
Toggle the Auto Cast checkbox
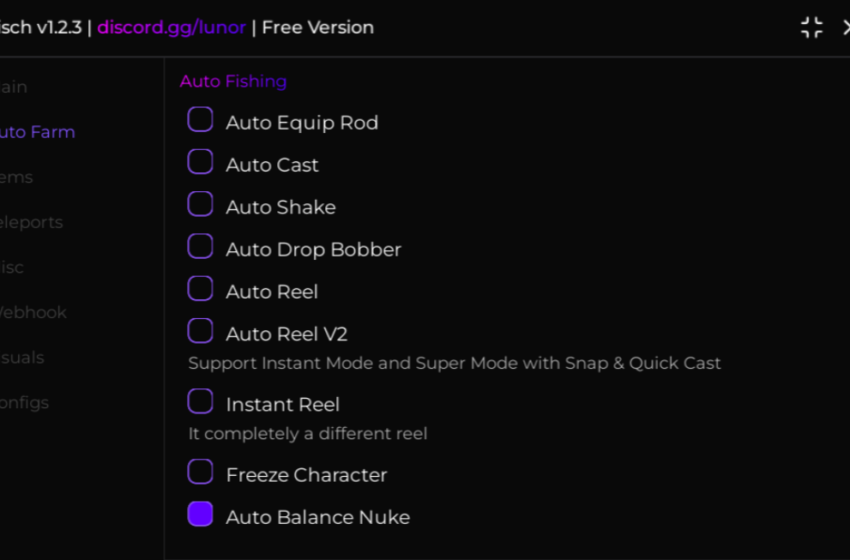point(200,162)
